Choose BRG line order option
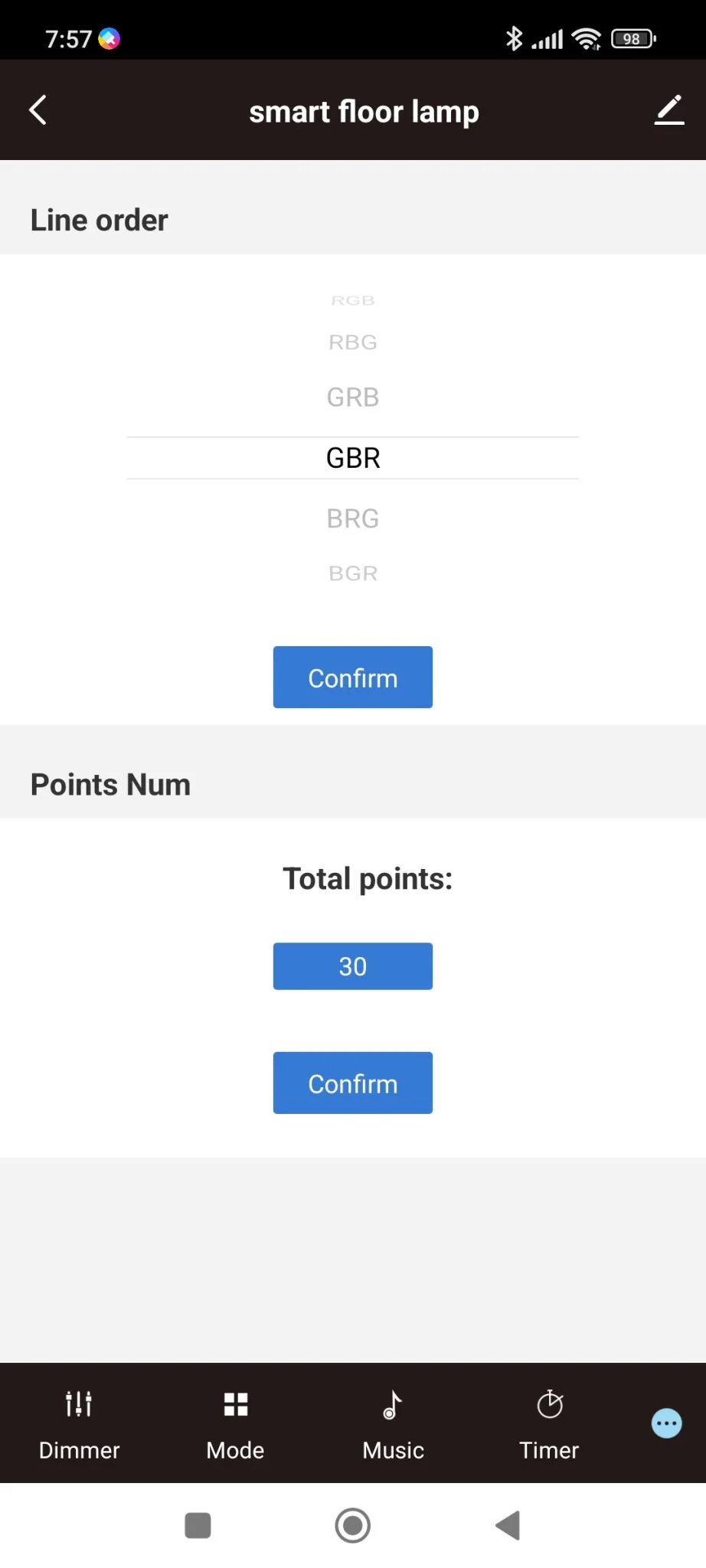 point(353,518)
